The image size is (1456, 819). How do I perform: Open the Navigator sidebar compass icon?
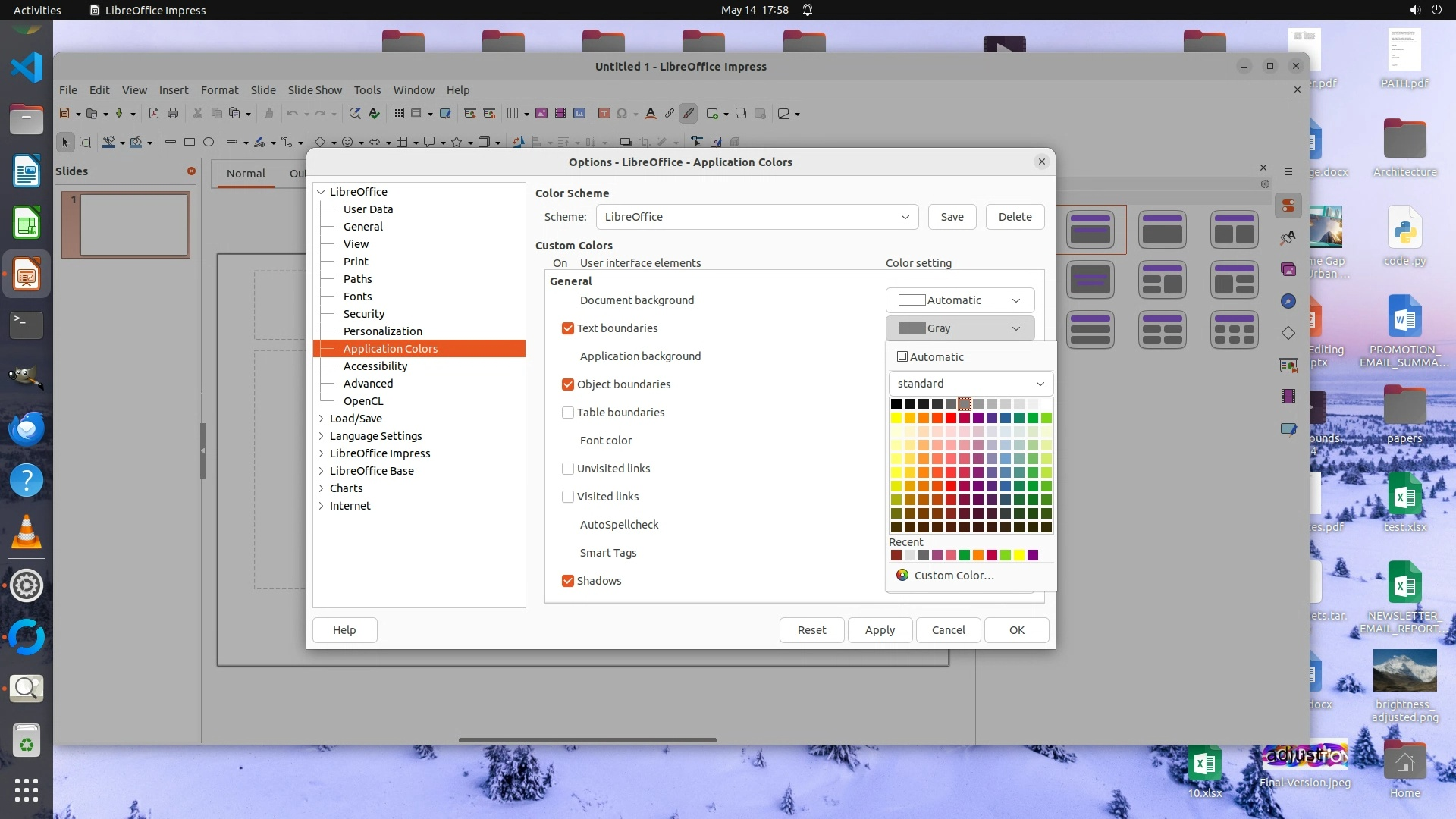1288,302
